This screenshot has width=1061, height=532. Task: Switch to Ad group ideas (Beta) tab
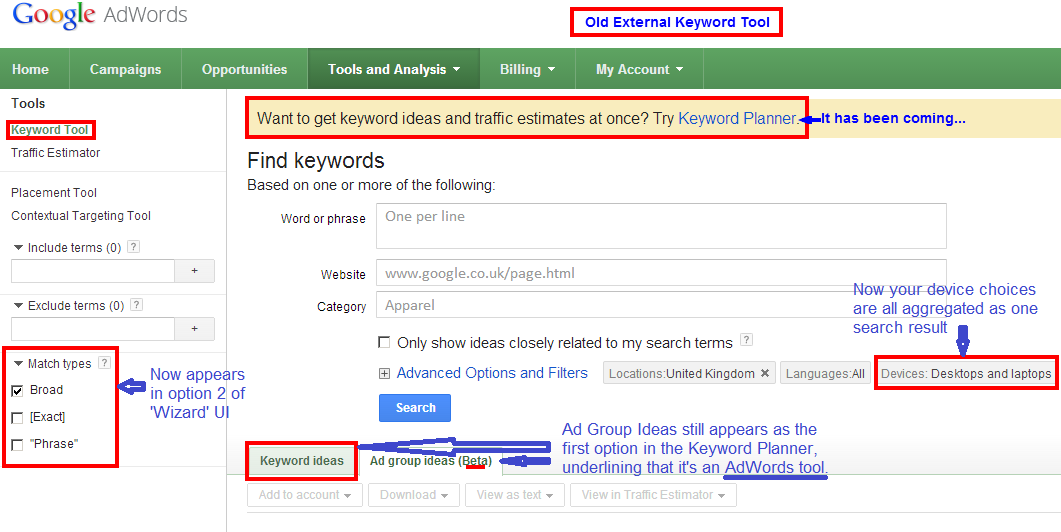[431, 462]
